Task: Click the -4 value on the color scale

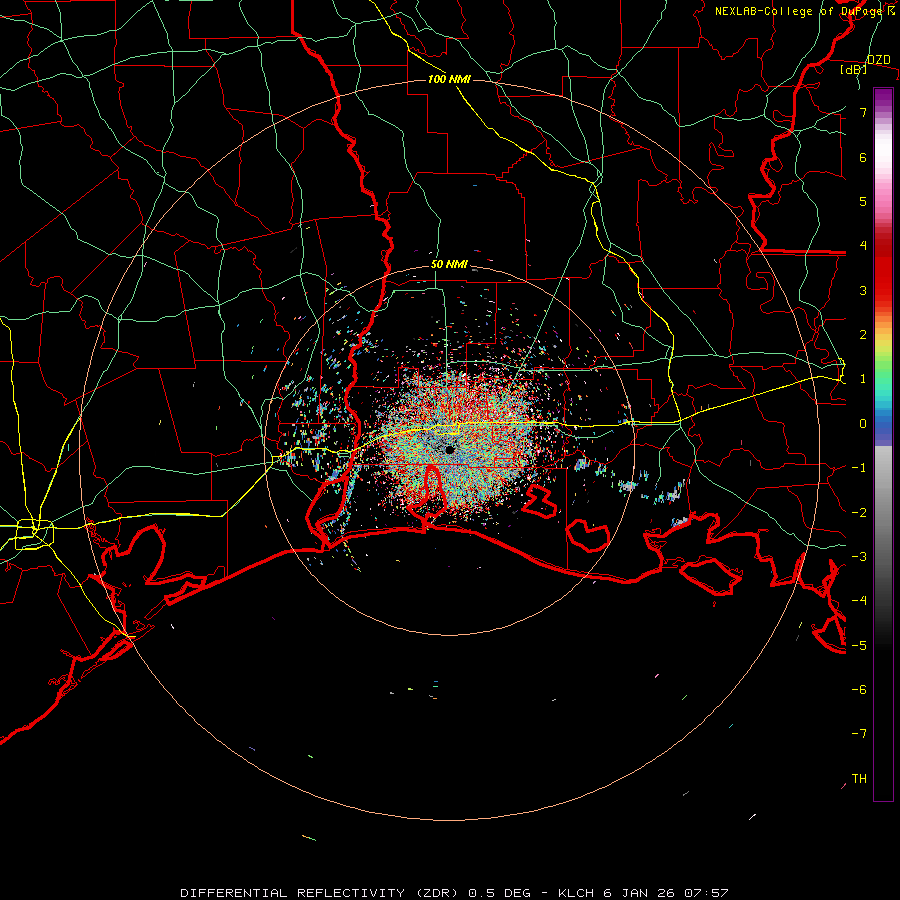Action: click(x=859, y=601)
